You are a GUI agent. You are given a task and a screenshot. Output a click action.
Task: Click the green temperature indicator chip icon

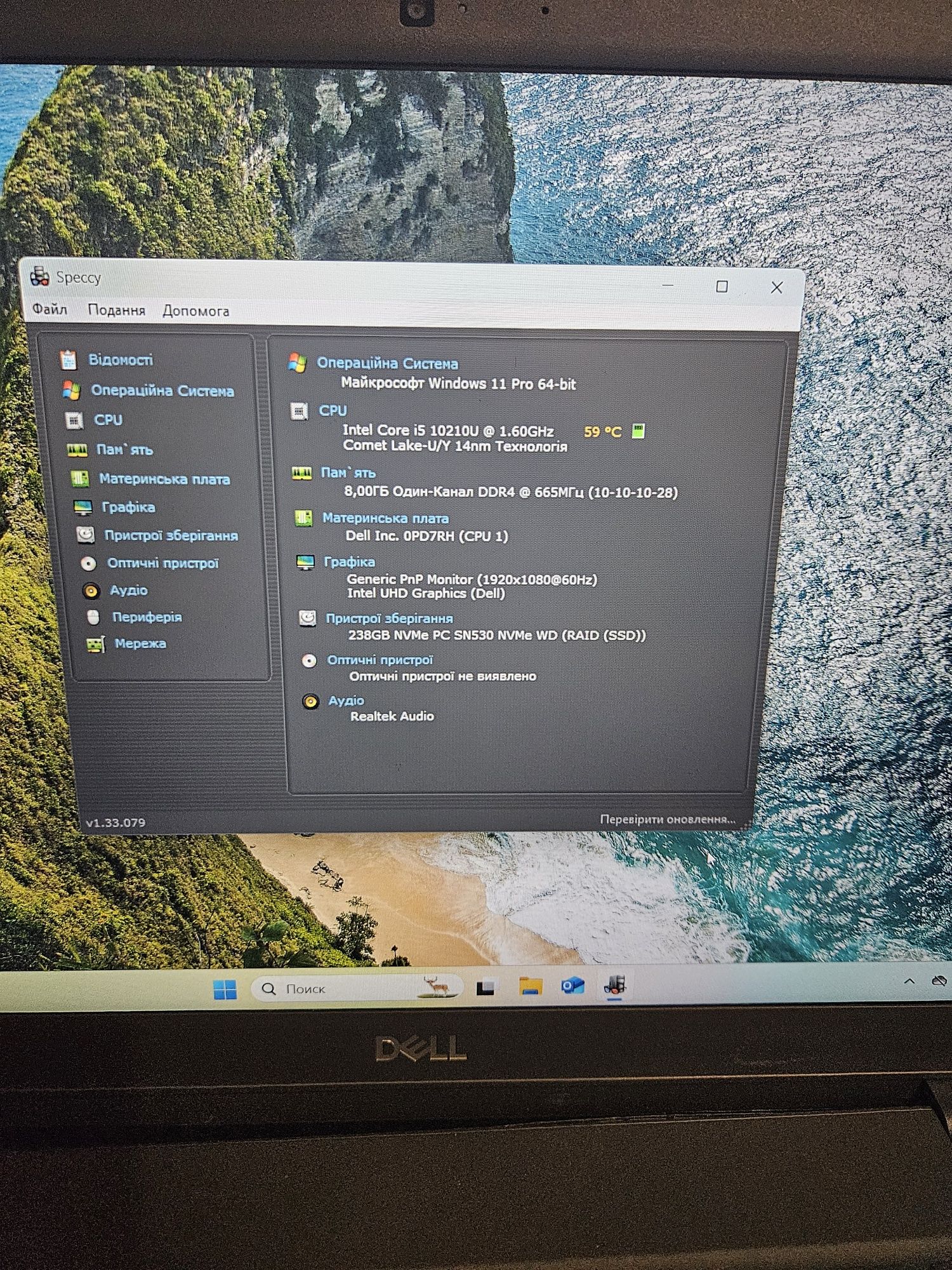[x=638, y=431]
